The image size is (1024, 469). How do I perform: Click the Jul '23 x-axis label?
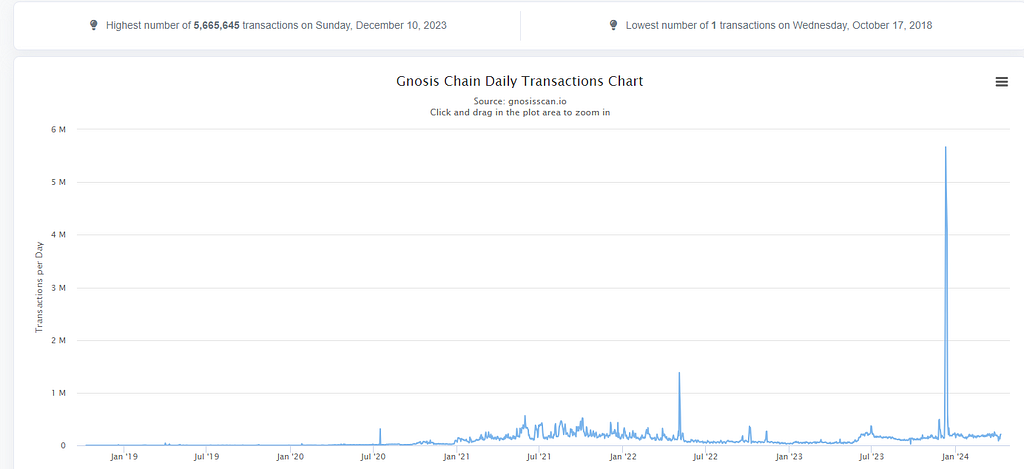tap(871, 457)
